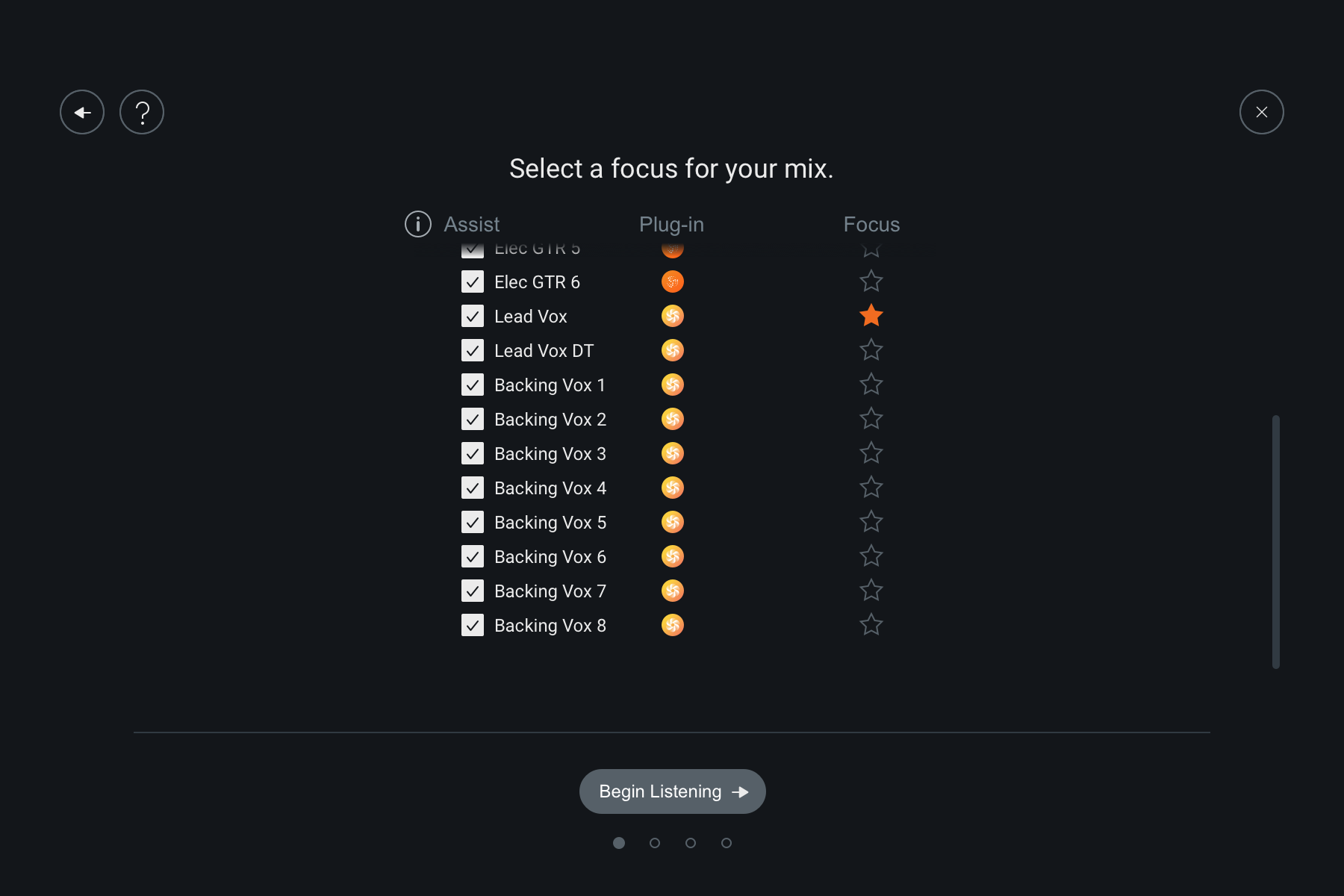
Task: Click the Assist info icon
Action: pos(418,224)
